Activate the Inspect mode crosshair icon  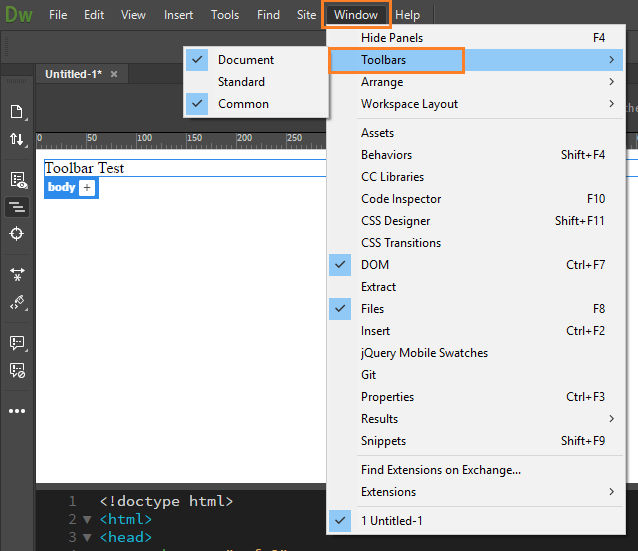(x=17, y=234)
